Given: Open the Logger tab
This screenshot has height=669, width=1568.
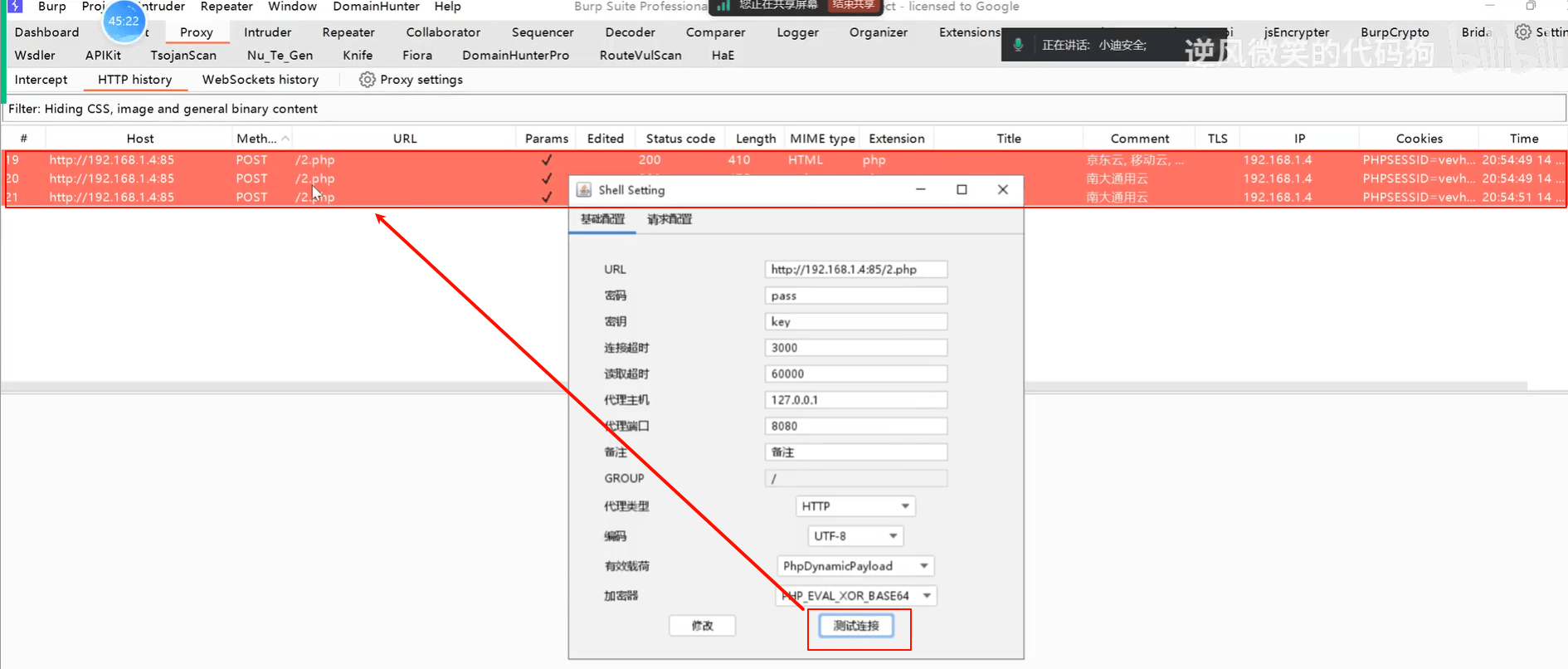Looking at the screenshot, I should (797, 32).
